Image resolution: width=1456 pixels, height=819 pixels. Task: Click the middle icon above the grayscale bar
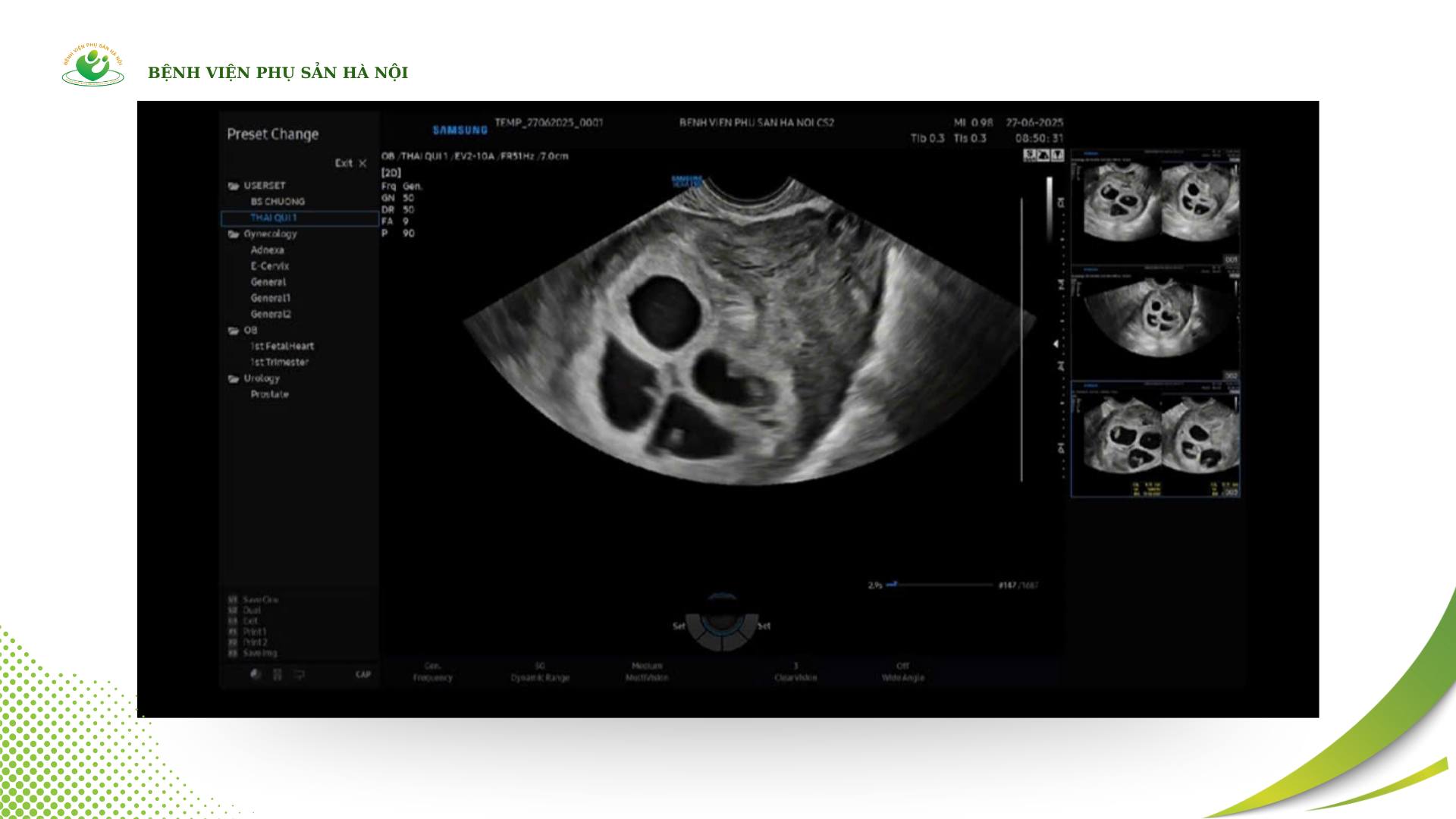(x=1043, y=155)
